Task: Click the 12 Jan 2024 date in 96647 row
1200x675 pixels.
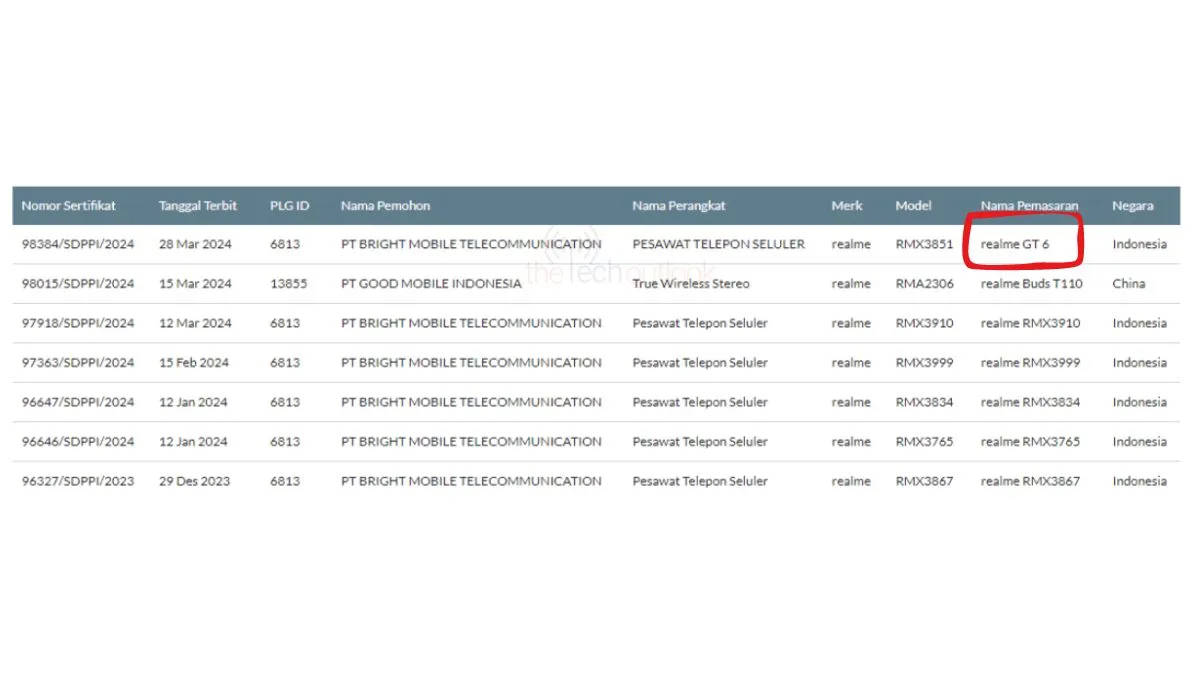Action: 193,402
